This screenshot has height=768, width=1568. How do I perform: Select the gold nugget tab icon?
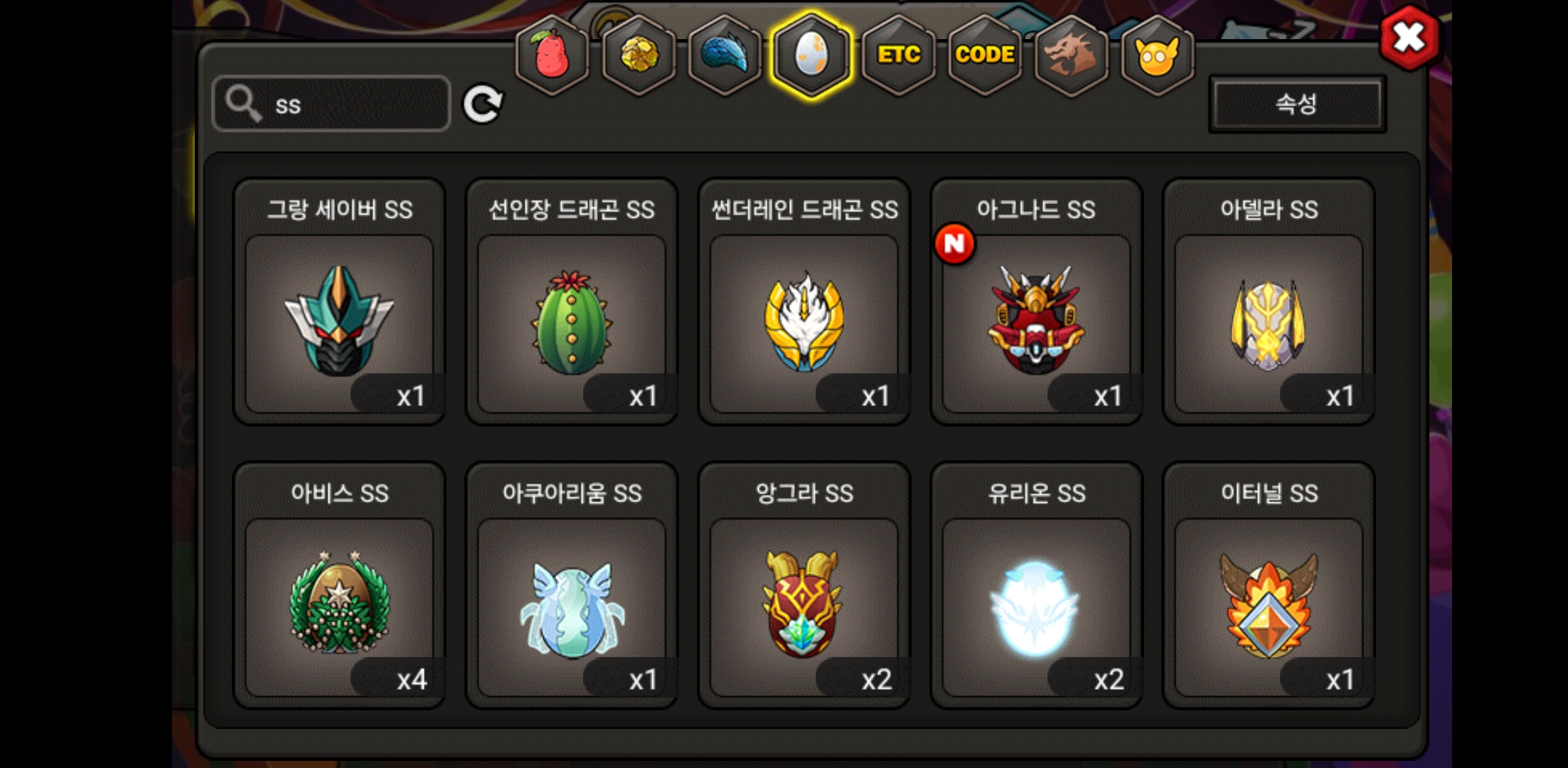click(x=639, y=55)
